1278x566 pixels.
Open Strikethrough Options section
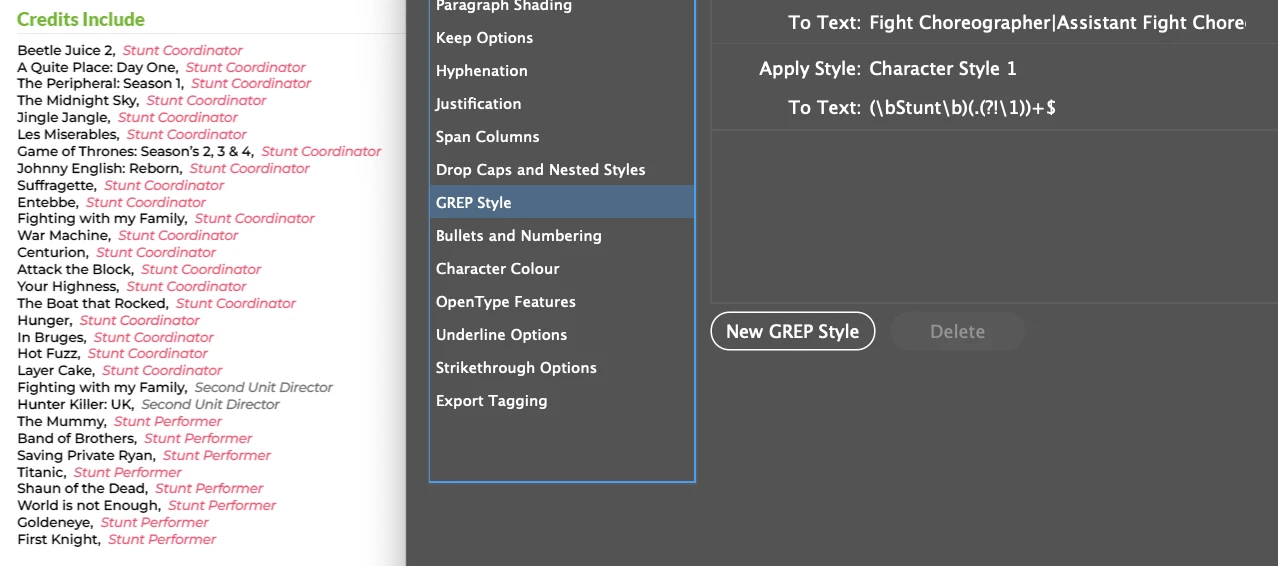tap(516, 368)
